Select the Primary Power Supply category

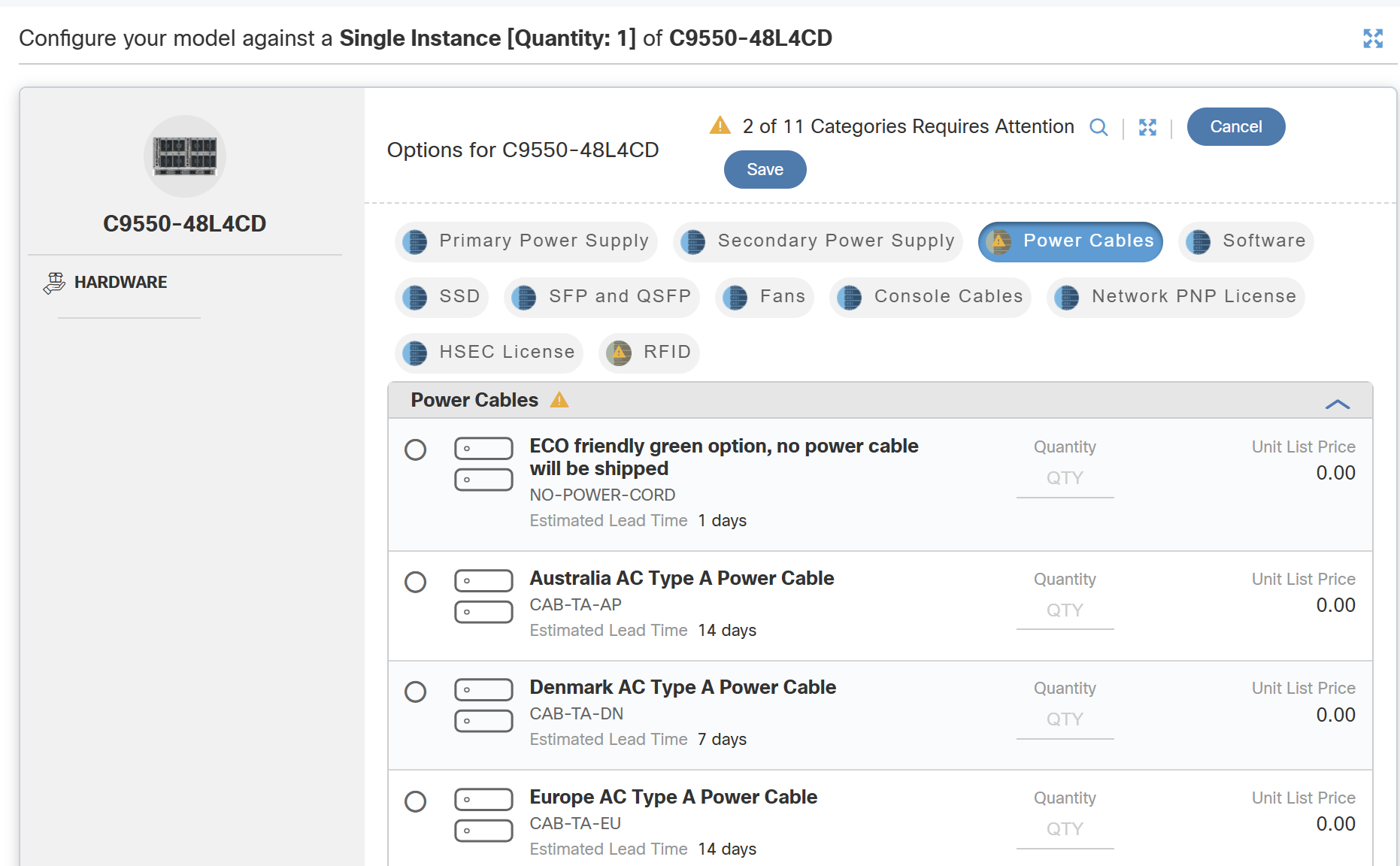(526, 241)
